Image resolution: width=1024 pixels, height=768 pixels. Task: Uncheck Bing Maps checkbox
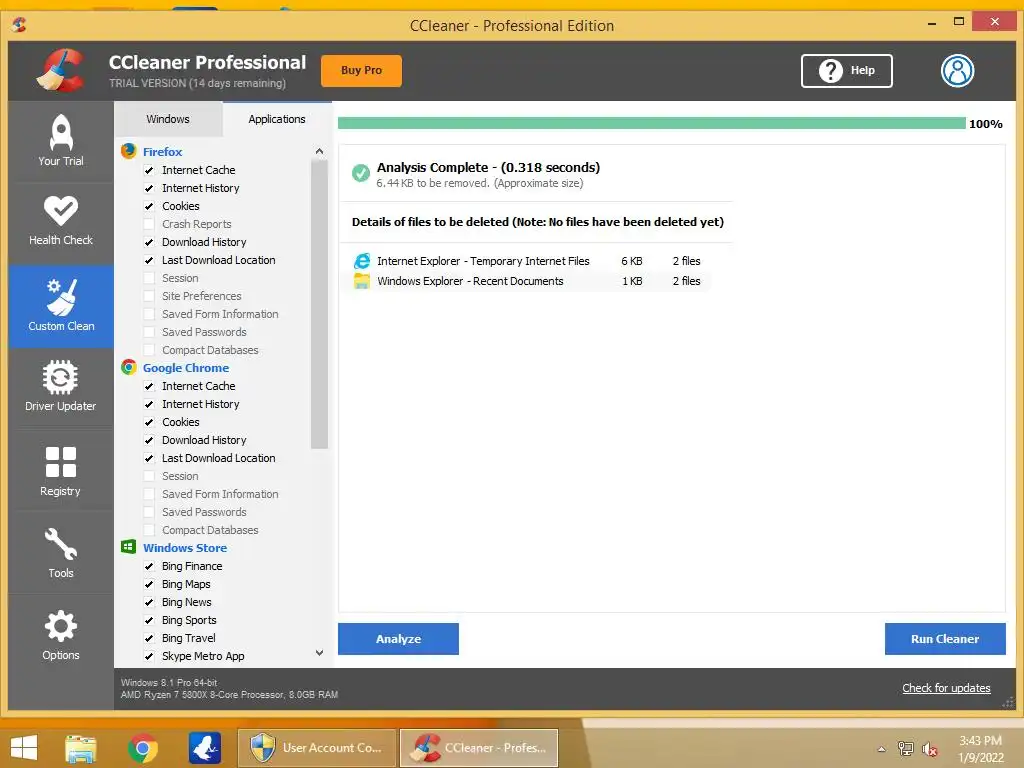(149, 584)
